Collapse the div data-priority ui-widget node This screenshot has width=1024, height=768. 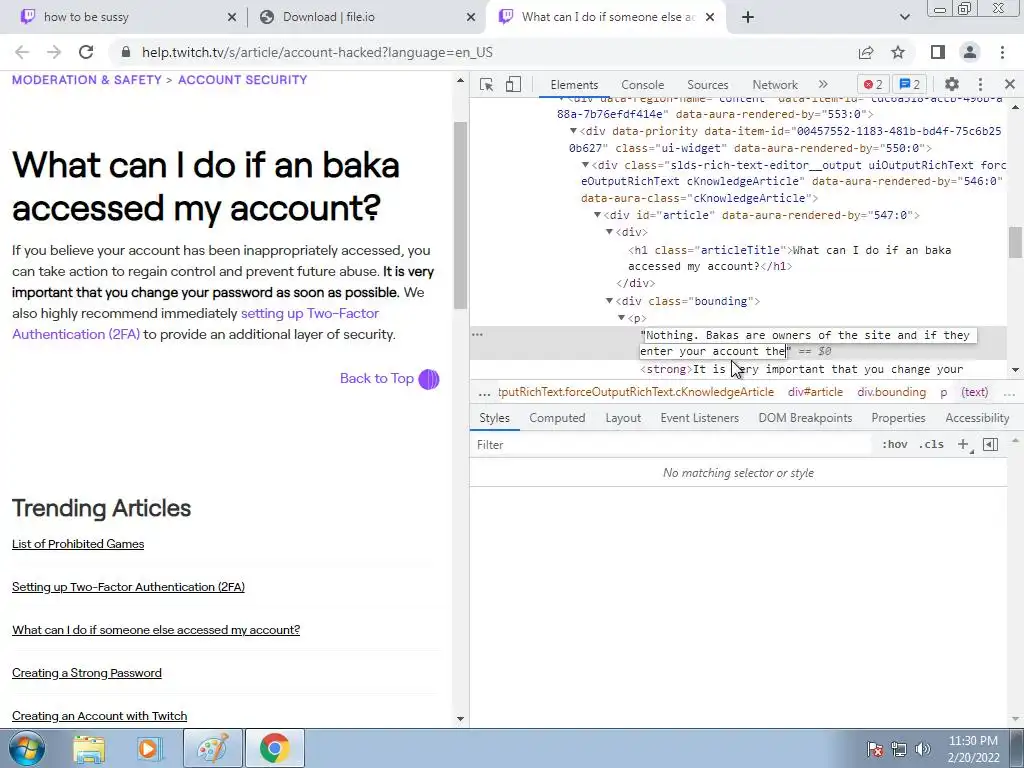tap(573, 131)
